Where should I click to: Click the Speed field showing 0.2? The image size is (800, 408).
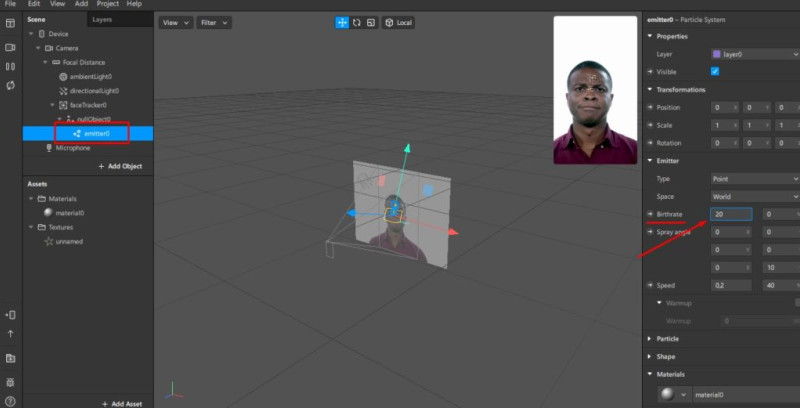point(731,285)
